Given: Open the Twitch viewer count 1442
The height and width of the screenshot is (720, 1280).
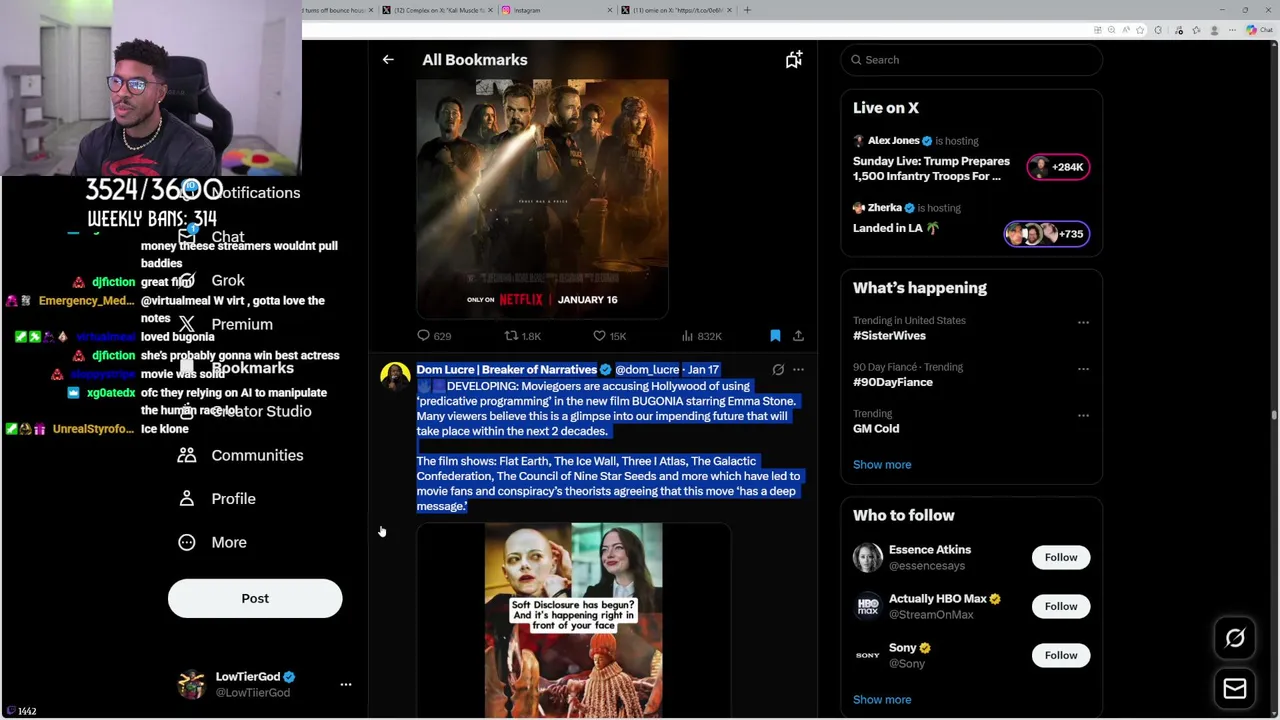Looking at the screenshot, I should click(21, 711).
